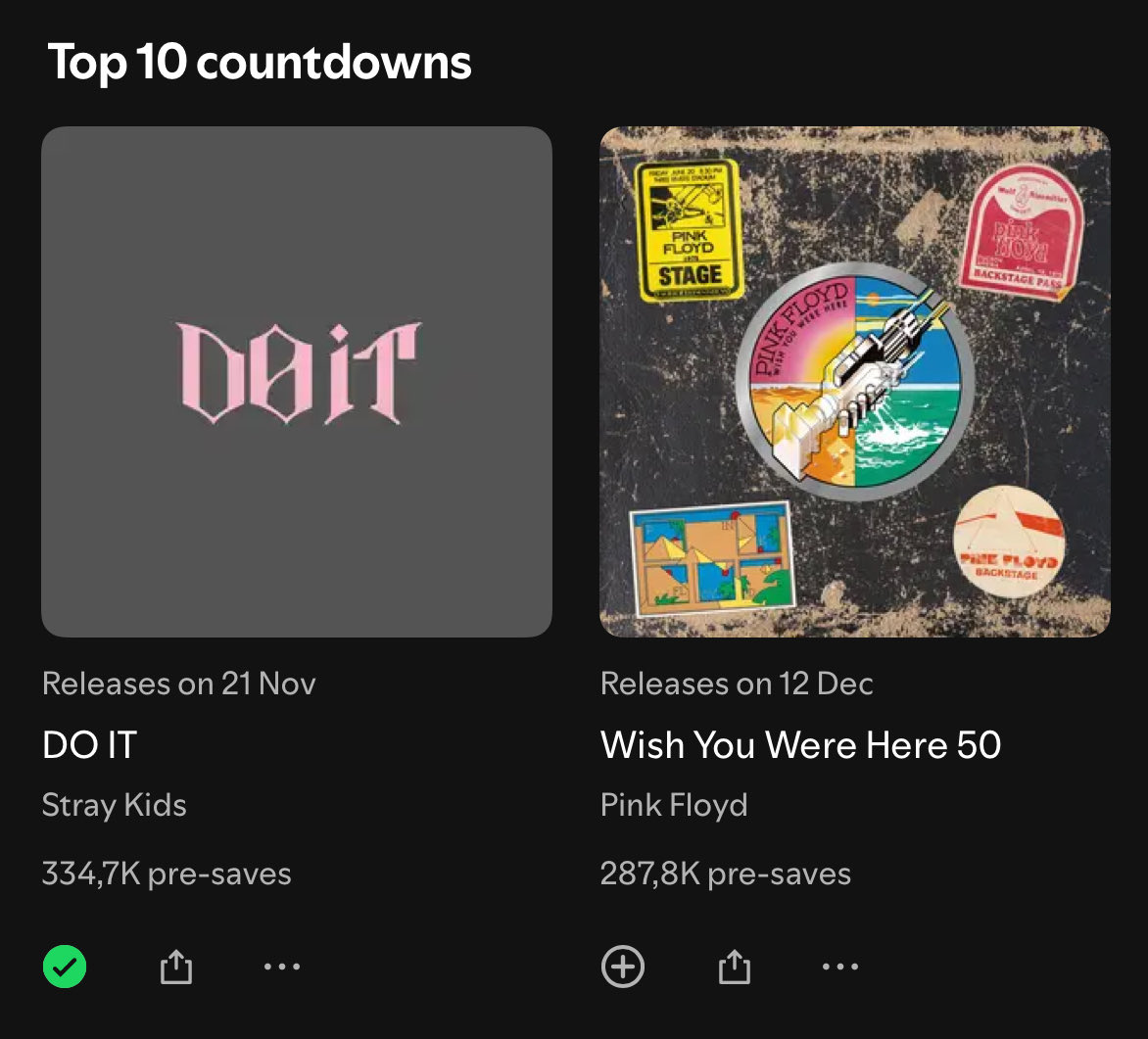Click the "Releases on 12 Dec" label

(x=737, y=684)
